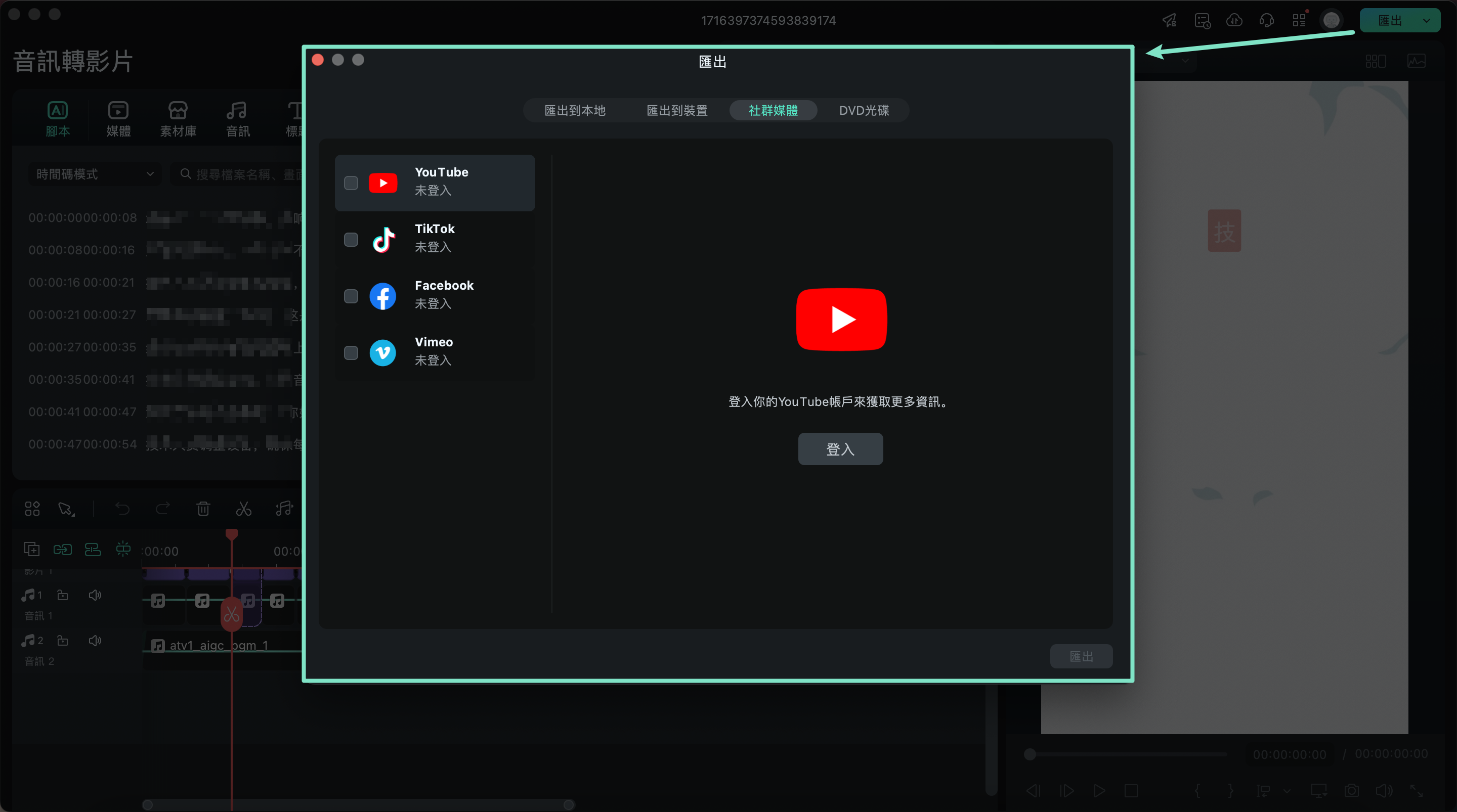
Task: Click main window's green 匯出 button
Action: coord(1389,20)
